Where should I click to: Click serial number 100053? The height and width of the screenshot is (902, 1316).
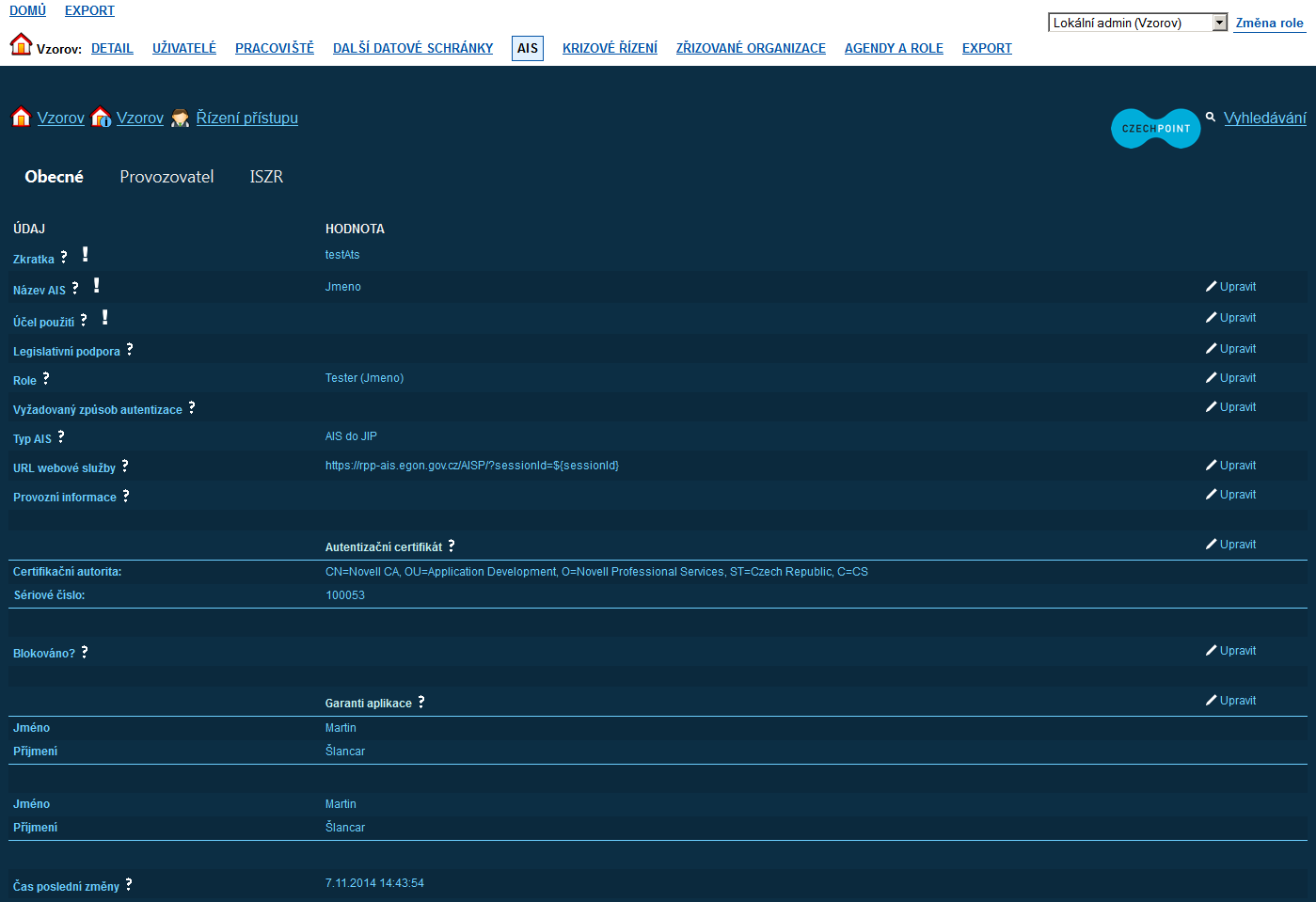pyautogui.click(x=345, y=595)
